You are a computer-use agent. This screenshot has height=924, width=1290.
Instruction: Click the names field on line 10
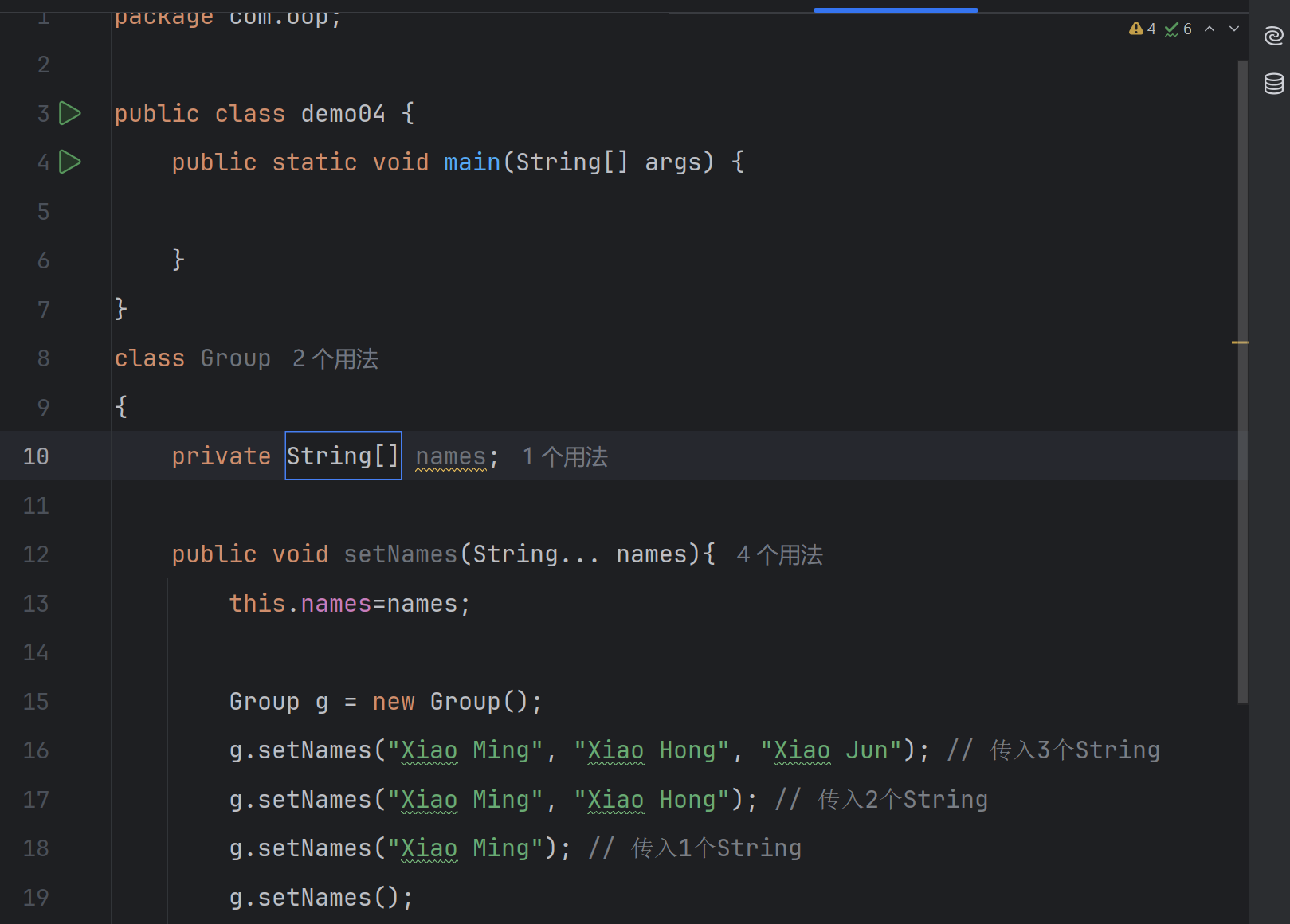pyautogui.click(x=451, y=456)
